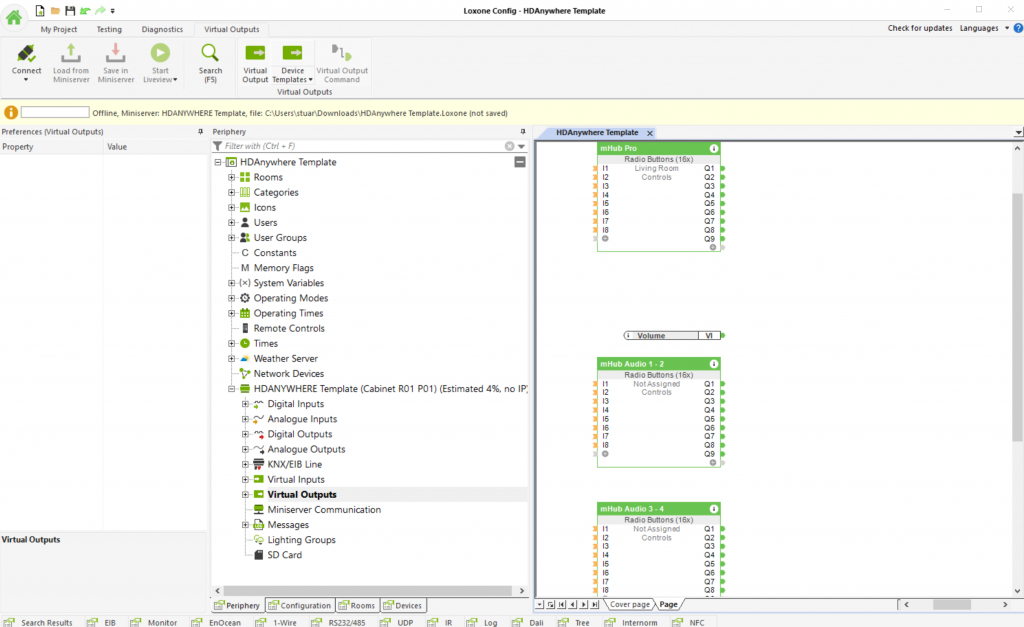Expand the Rooms tree node
The image size is (1024, 627).
[x=231, y=177]
